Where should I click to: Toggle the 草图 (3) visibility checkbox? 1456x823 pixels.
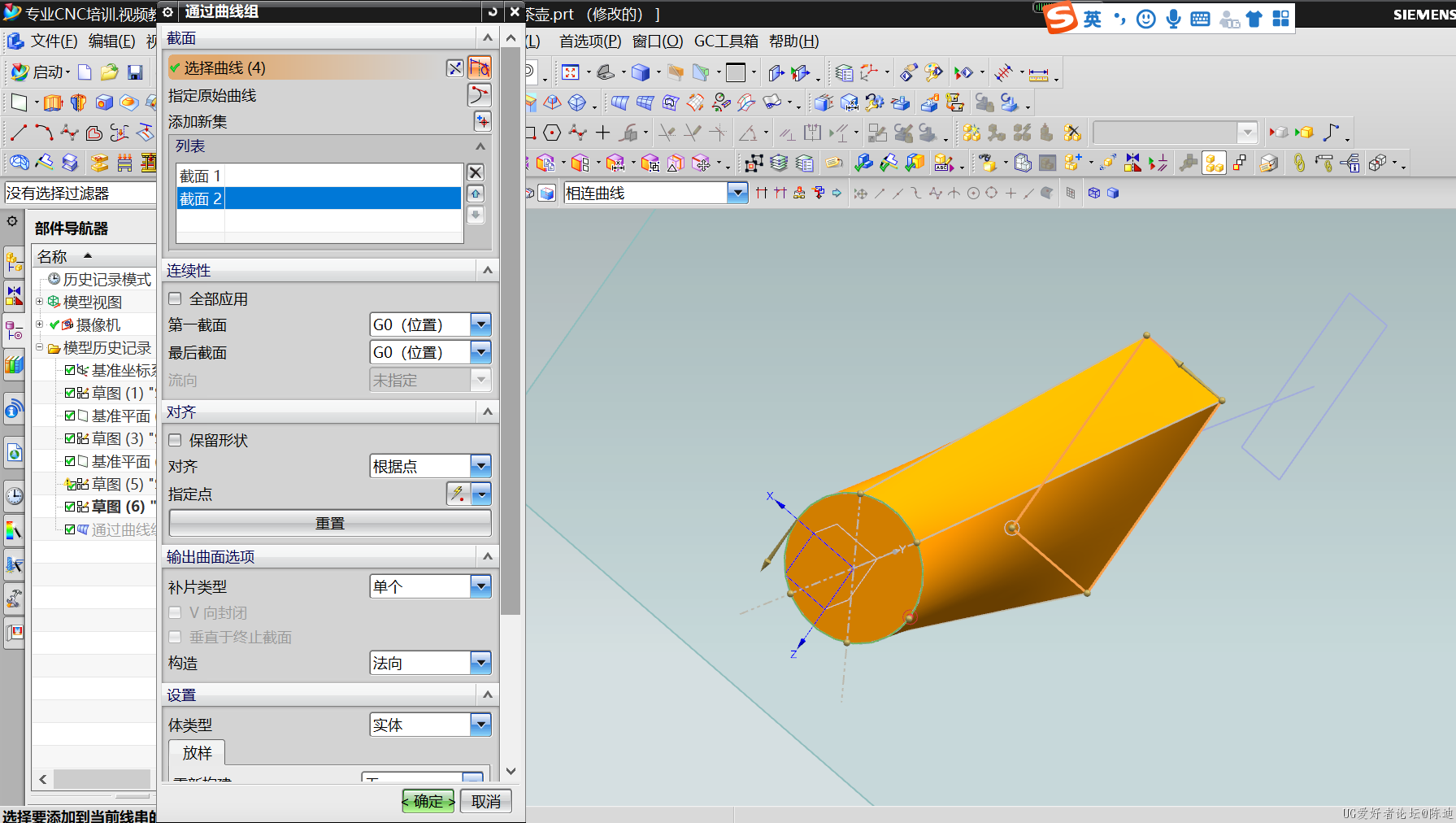coord(70,438)
